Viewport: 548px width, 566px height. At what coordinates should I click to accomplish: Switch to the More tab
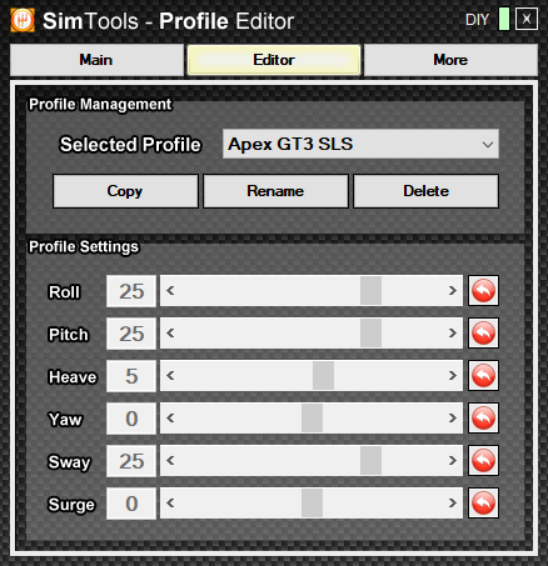pyautogui.click(x=451, y=60)
